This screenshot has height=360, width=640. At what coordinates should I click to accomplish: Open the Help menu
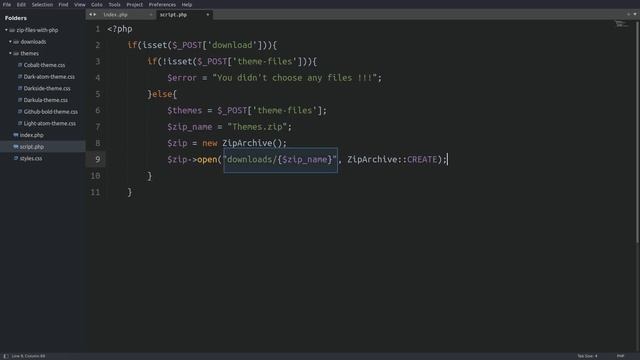(187, 4)
